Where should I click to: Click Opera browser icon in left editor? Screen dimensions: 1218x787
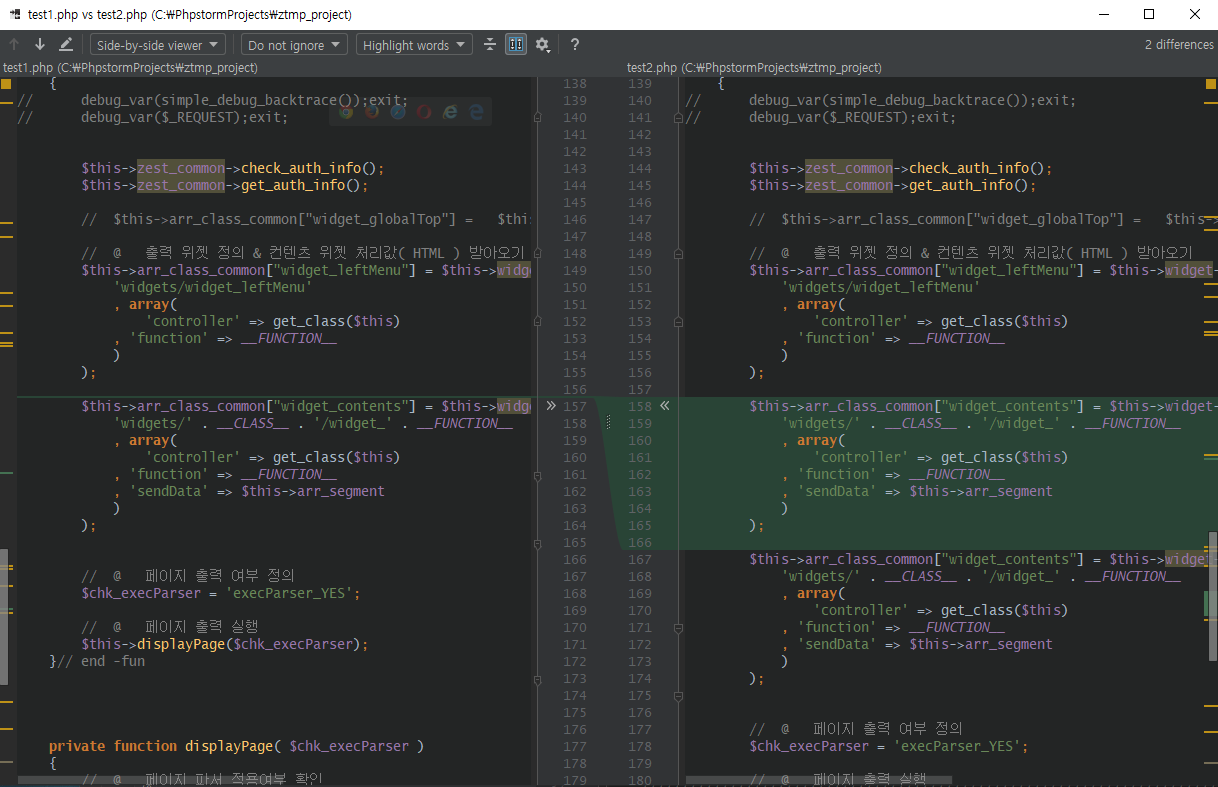[424, 112]
